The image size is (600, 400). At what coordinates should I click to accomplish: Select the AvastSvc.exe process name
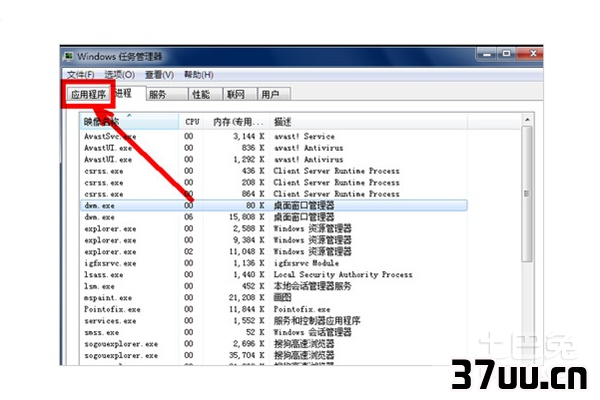(x=110, y=136)
